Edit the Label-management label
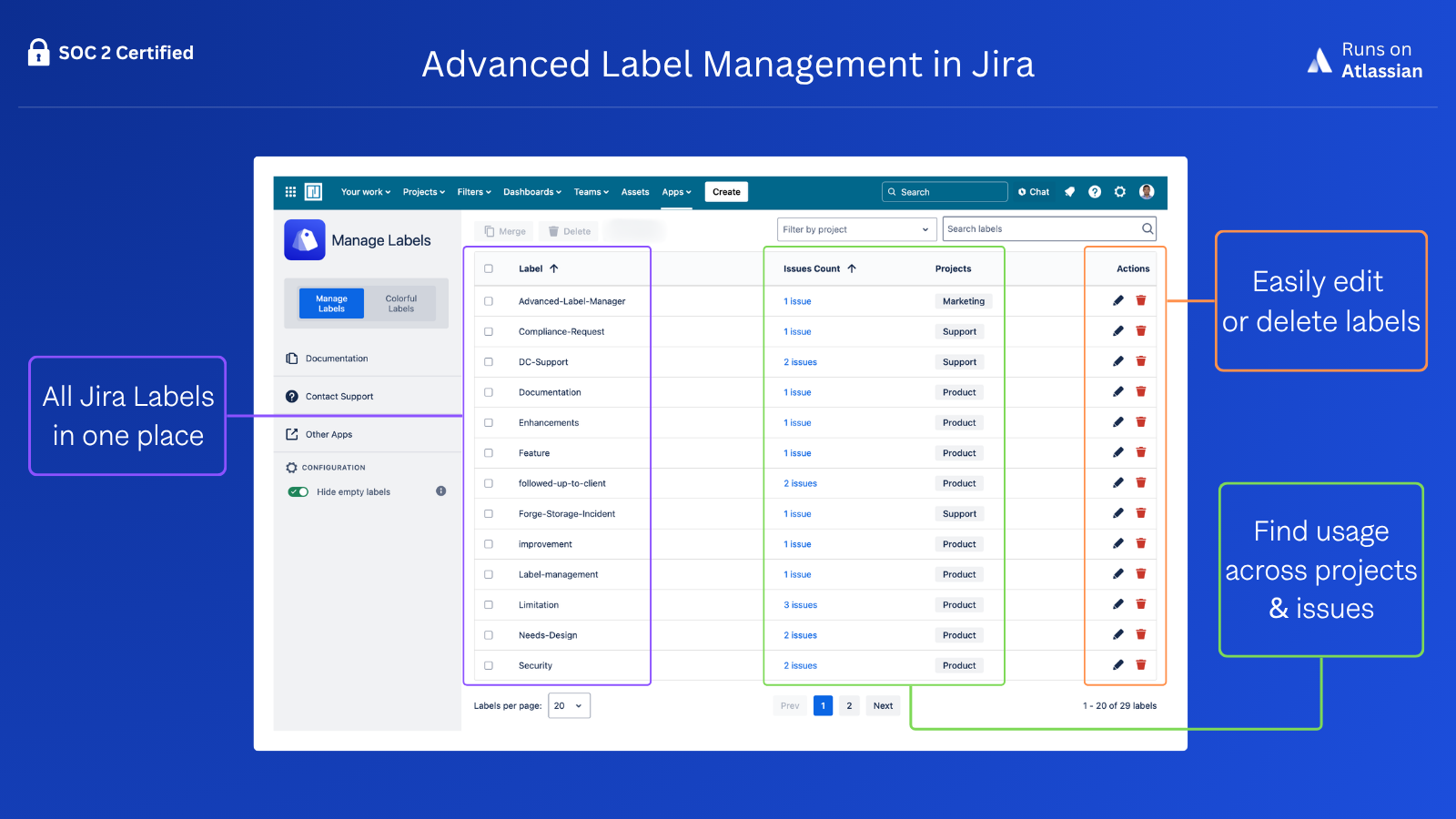The height and width of the screenshot is (819, 1456). 1118,574
